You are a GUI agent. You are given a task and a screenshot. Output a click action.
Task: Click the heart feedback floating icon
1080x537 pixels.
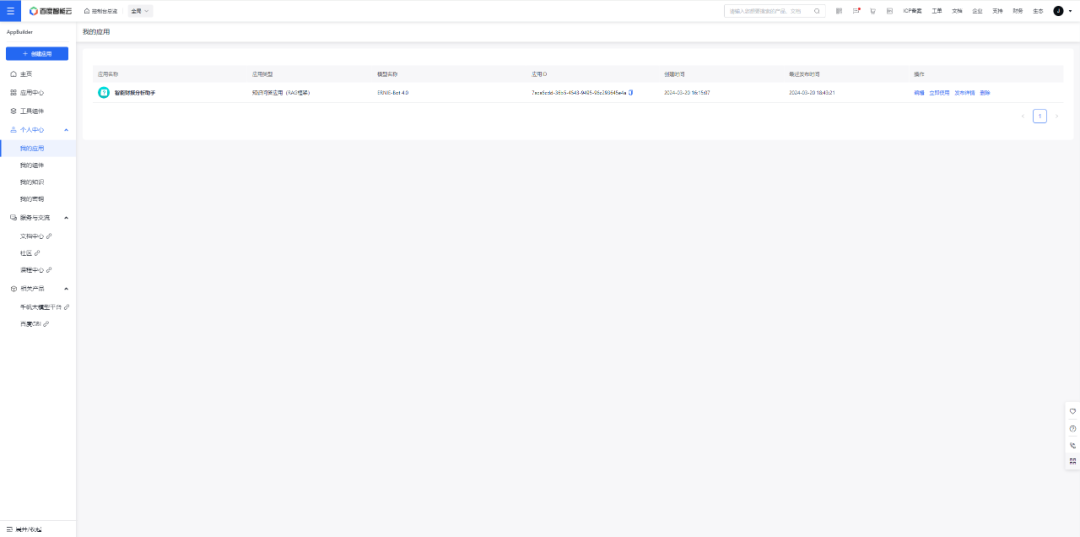click(1072, 411)
